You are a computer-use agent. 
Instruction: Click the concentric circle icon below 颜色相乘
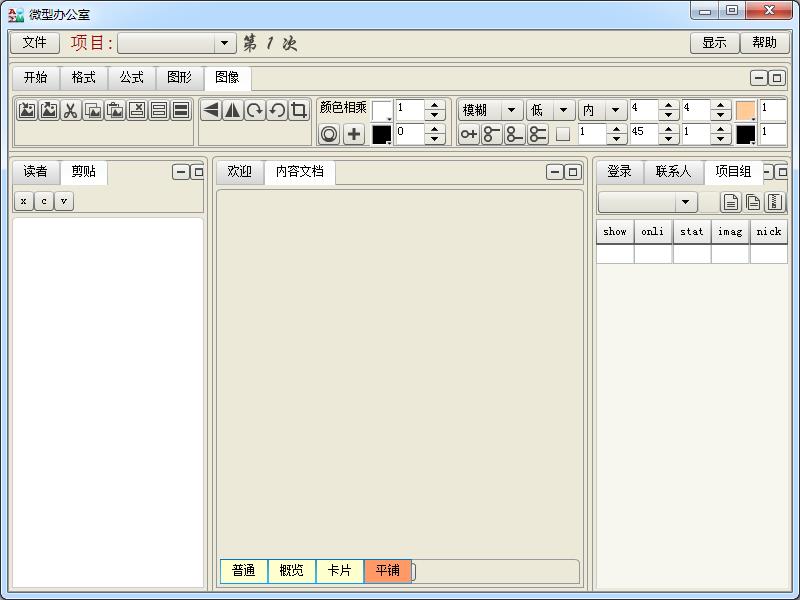point(329,135)
